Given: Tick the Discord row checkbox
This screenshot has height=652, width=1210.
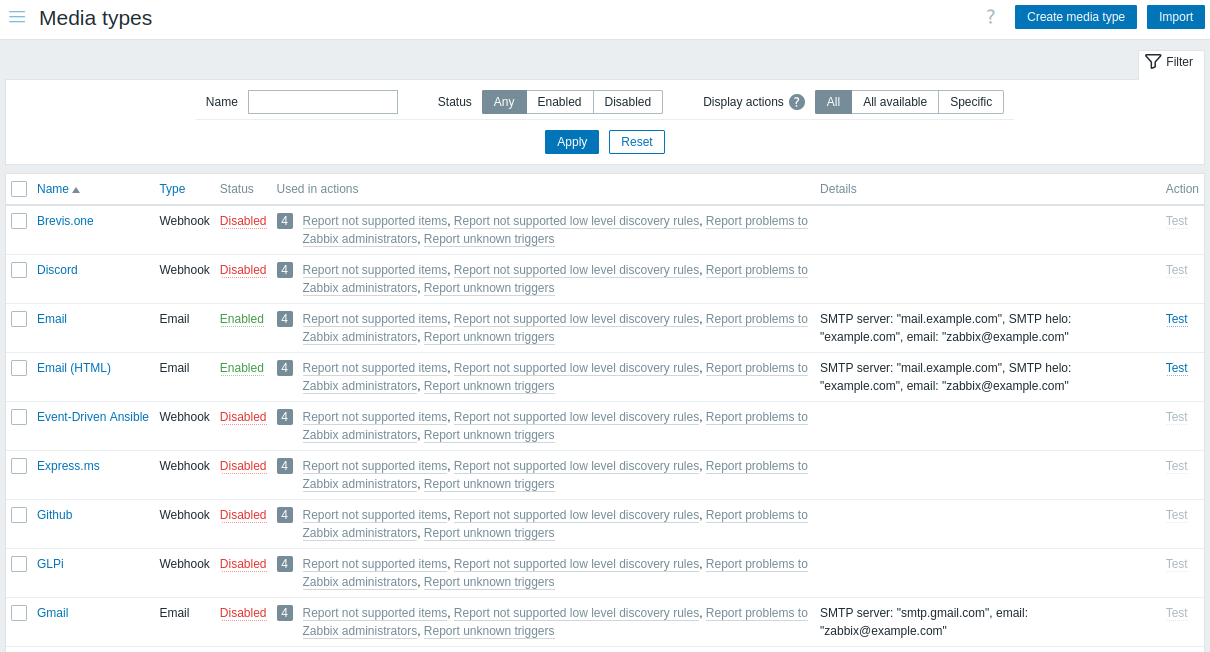Looking at the screenshot, I should (19, 270).
